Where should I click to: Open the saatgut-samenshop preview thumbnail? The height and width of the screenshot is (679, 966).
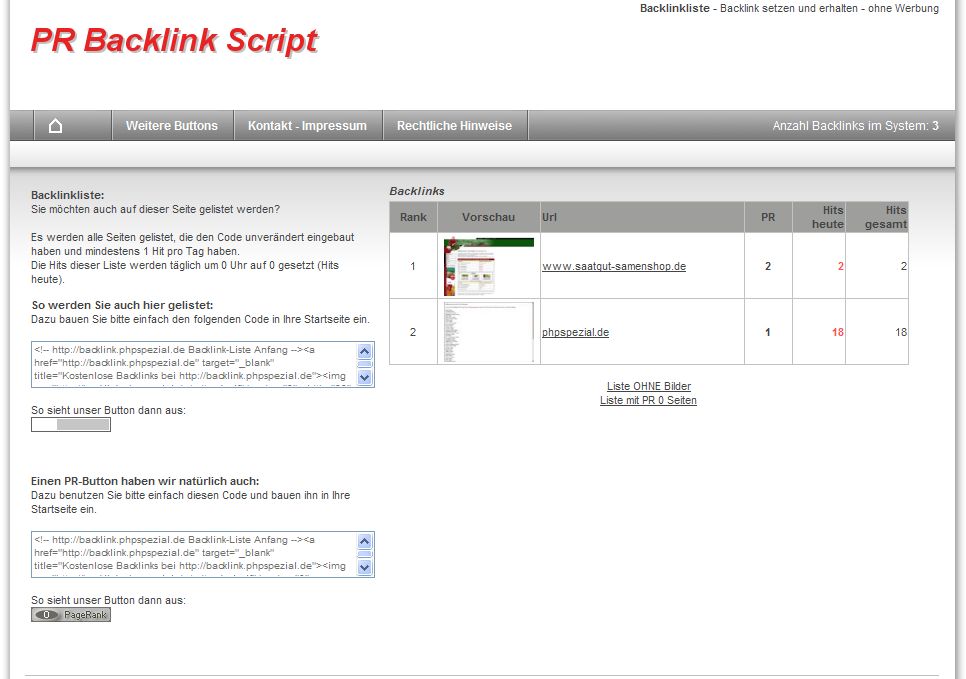click(488, 266)
